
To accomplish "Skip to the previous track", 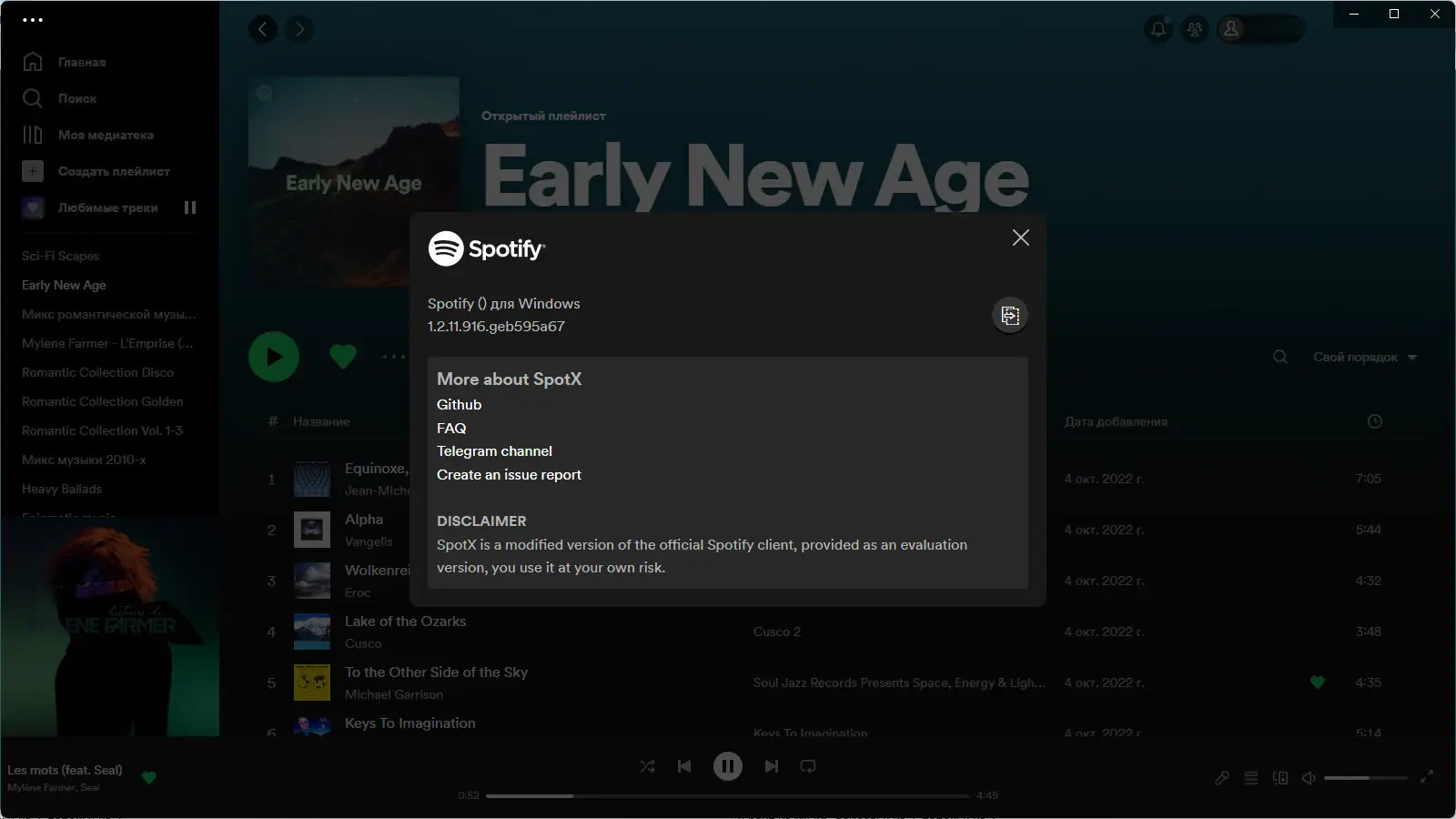I will [x=684, y=766].
